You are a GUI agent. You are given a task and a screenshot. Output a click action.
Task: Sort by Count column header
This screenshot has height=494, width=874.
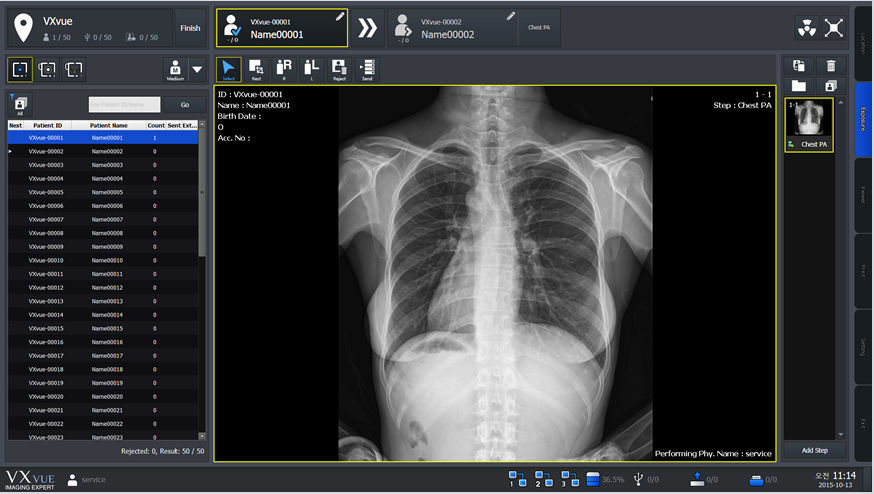[x=156, y=125]
